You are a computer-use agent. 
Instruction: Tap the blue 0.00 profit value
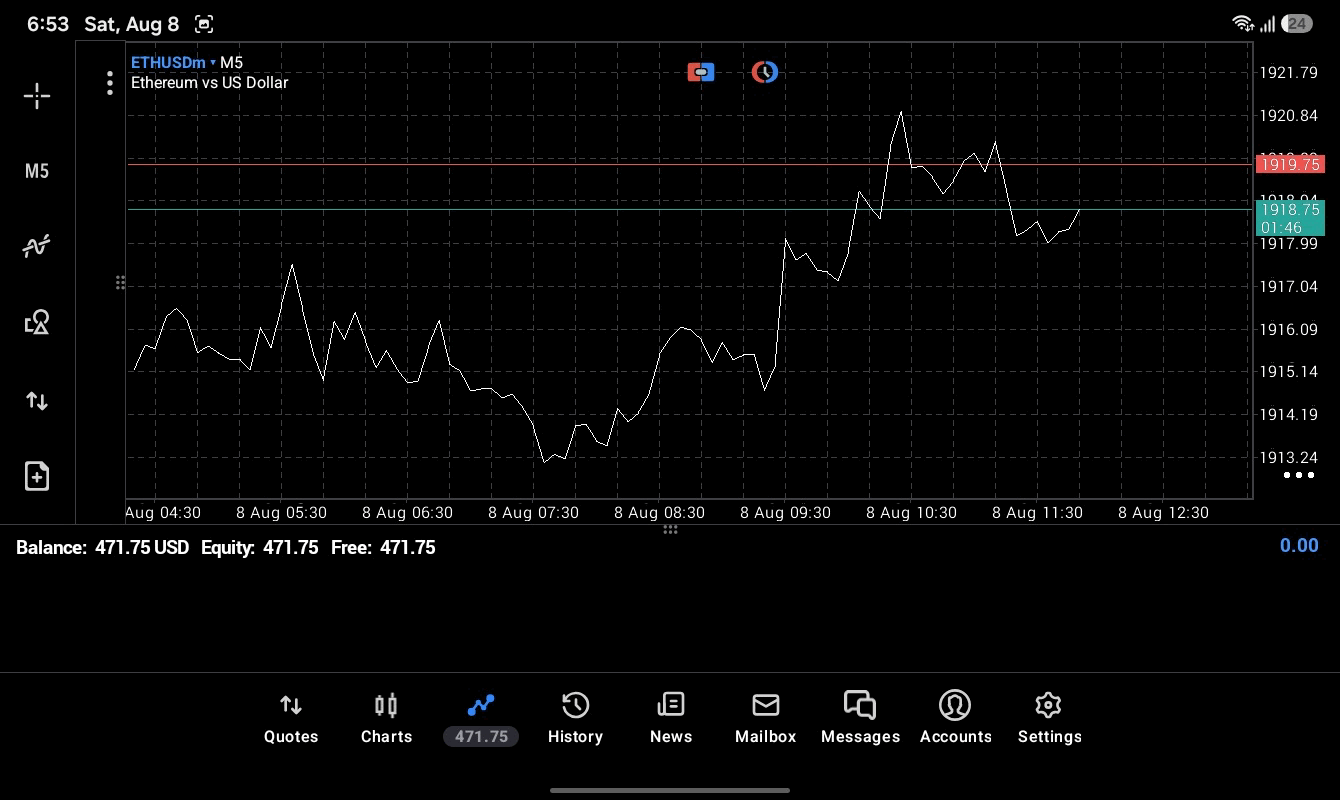[1299, 545]
